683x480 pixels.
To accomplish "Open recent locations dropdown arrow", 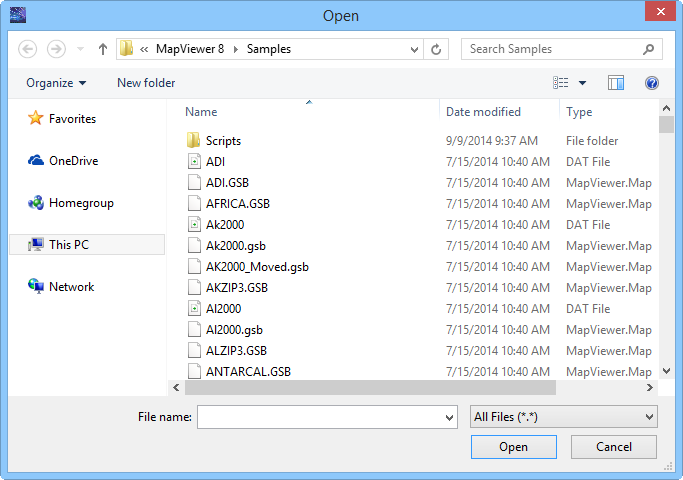I will pyautogui.click(x=81, y=49).
